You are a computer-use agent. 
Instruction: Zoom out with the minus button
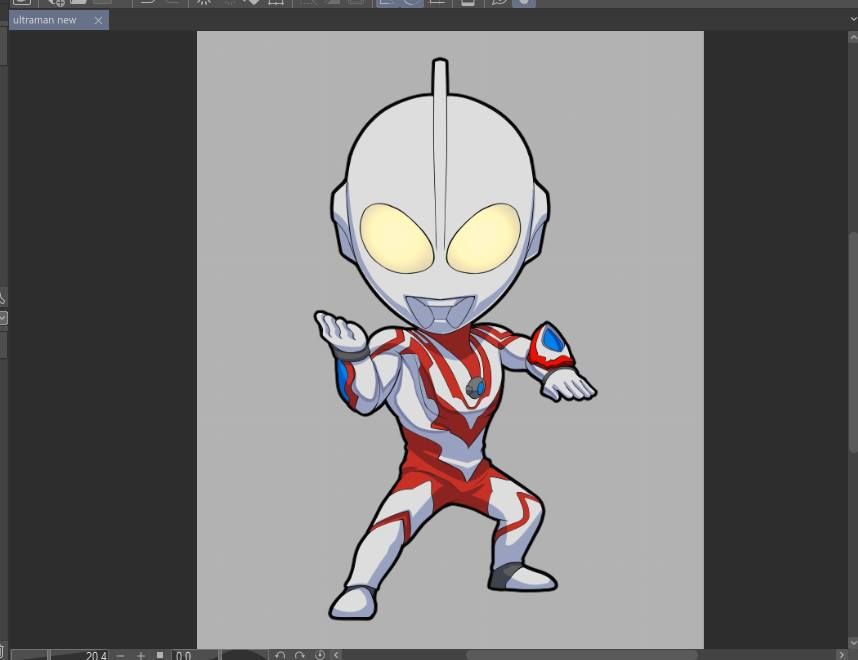coord(121,655)
